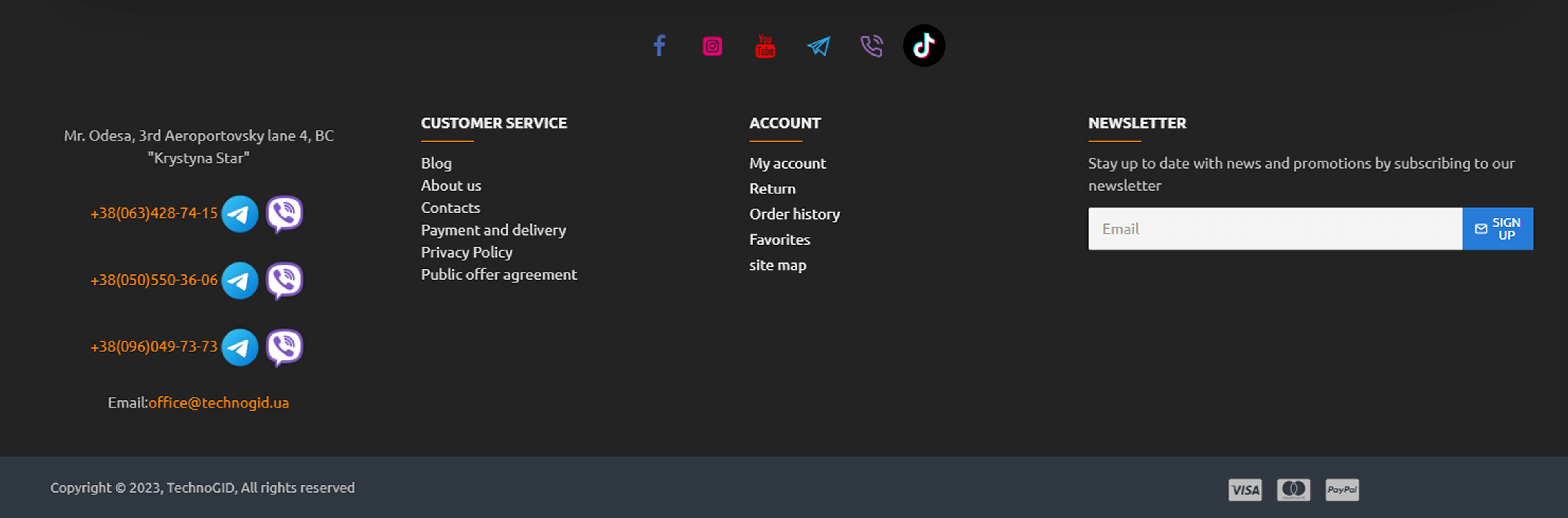Click the Copyright 2023 TechnoGID text
Image resolution: width=1568 pixels, height=518 pixels.
pyautogui.click(x=203, y=488)
